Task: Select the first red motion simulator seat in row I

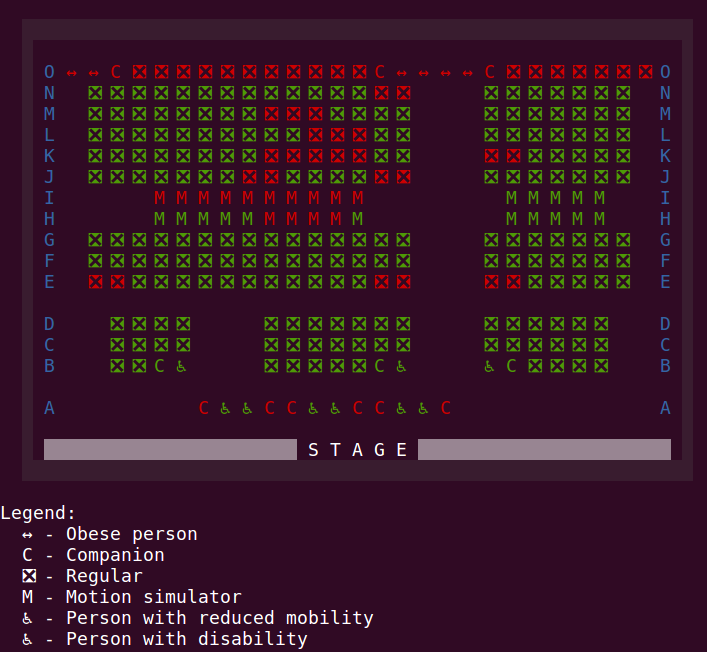Action: [160, 198]
